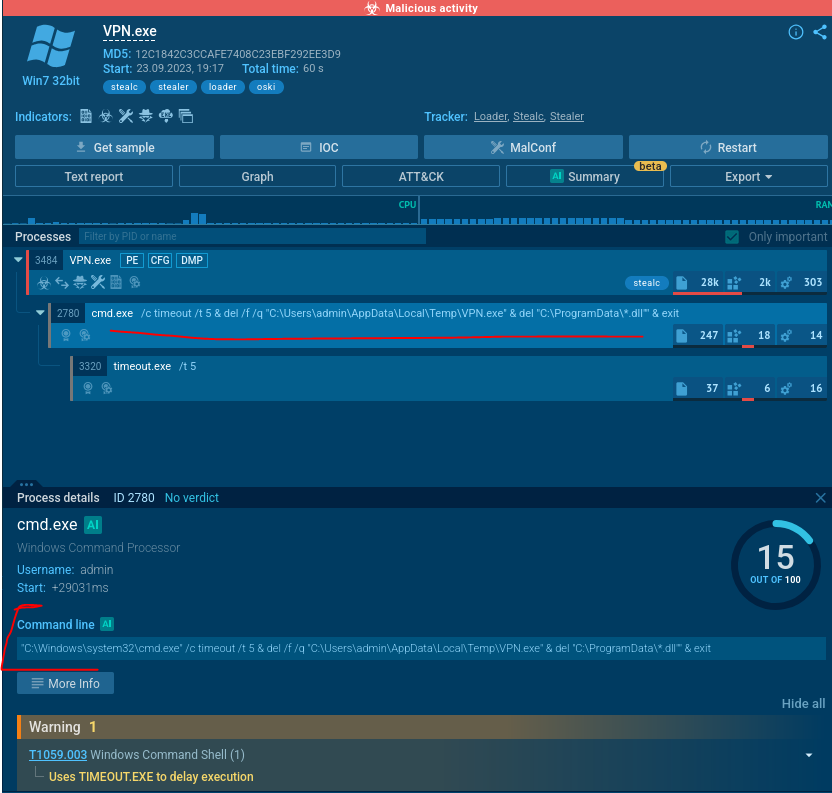Click the AI icon beside Command line label
The height and width of the screenshot is (793, 832).
(x=107, y=624)
